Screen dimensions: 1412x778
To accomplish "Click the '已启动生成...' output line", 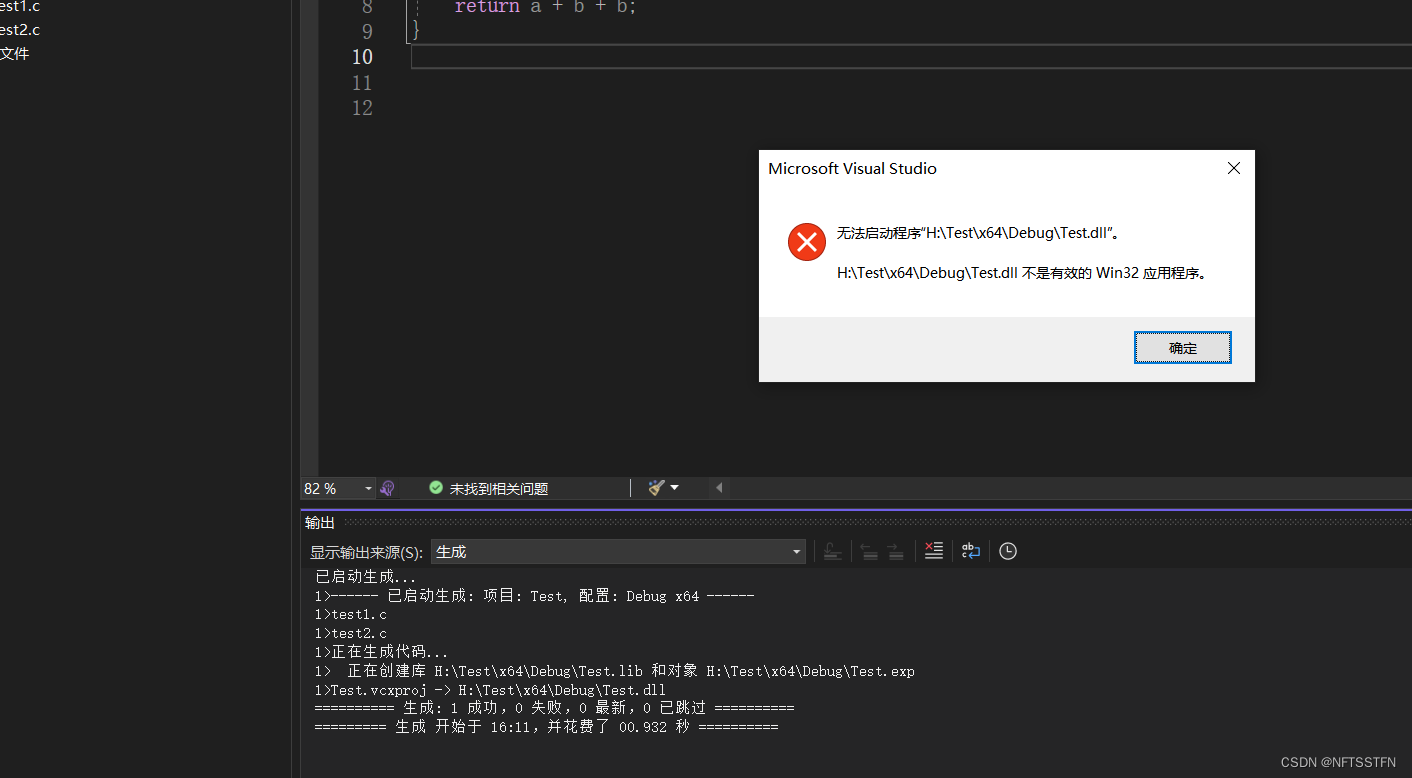I will point(365,577).
